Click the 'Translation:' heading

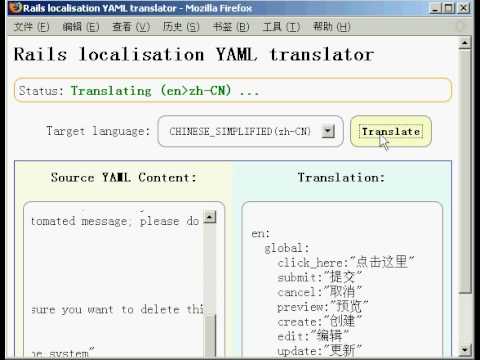[x=341, y=177]
